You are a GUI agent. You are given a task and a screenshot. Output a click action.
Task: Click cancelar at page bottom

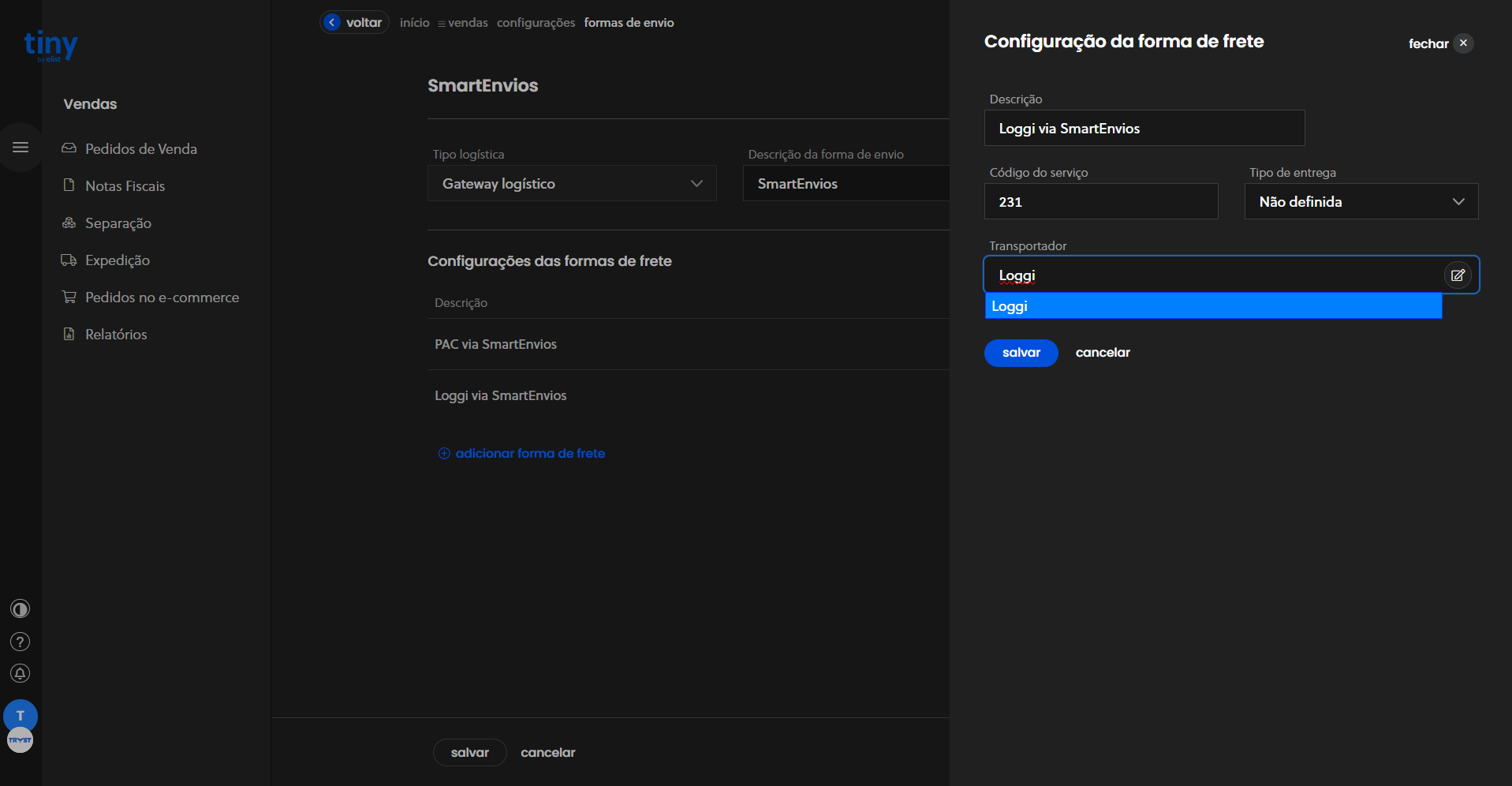tap(548, 753)
